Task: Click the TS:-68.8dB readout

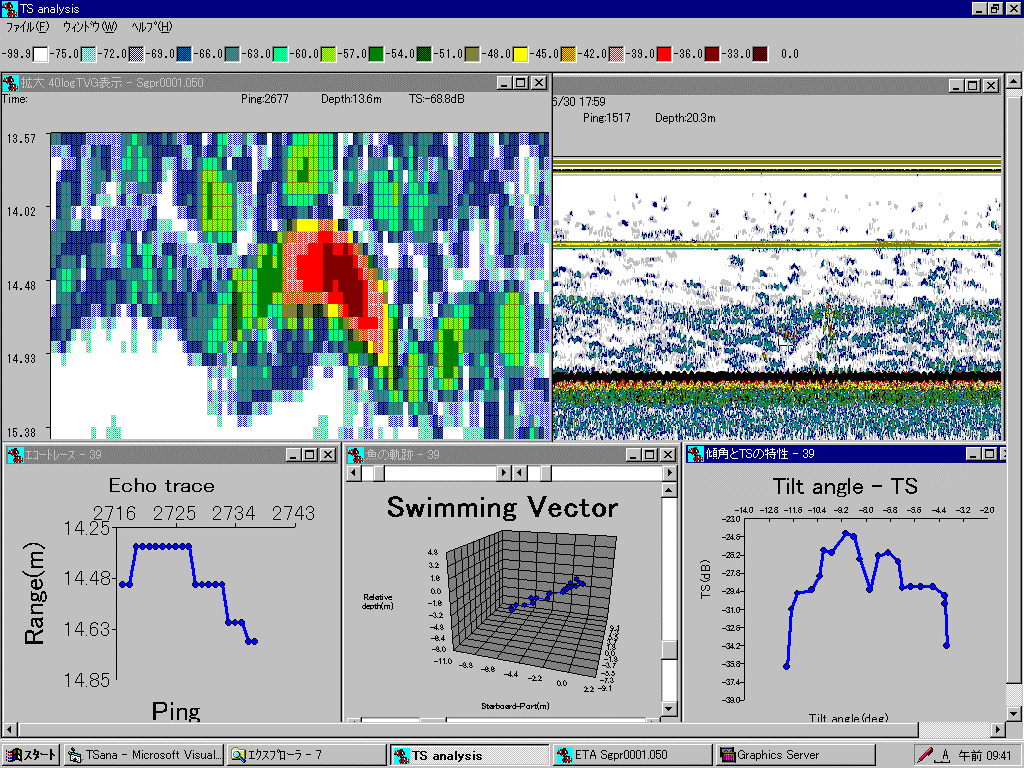Action: click(437, 99)
